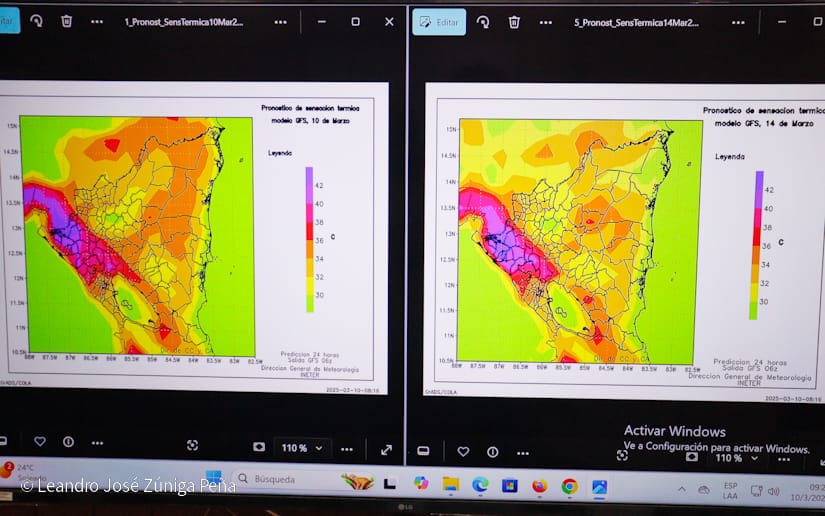825x516 pixels.
Task: Favorite the left image with heart icon
Action: point(40,441)
